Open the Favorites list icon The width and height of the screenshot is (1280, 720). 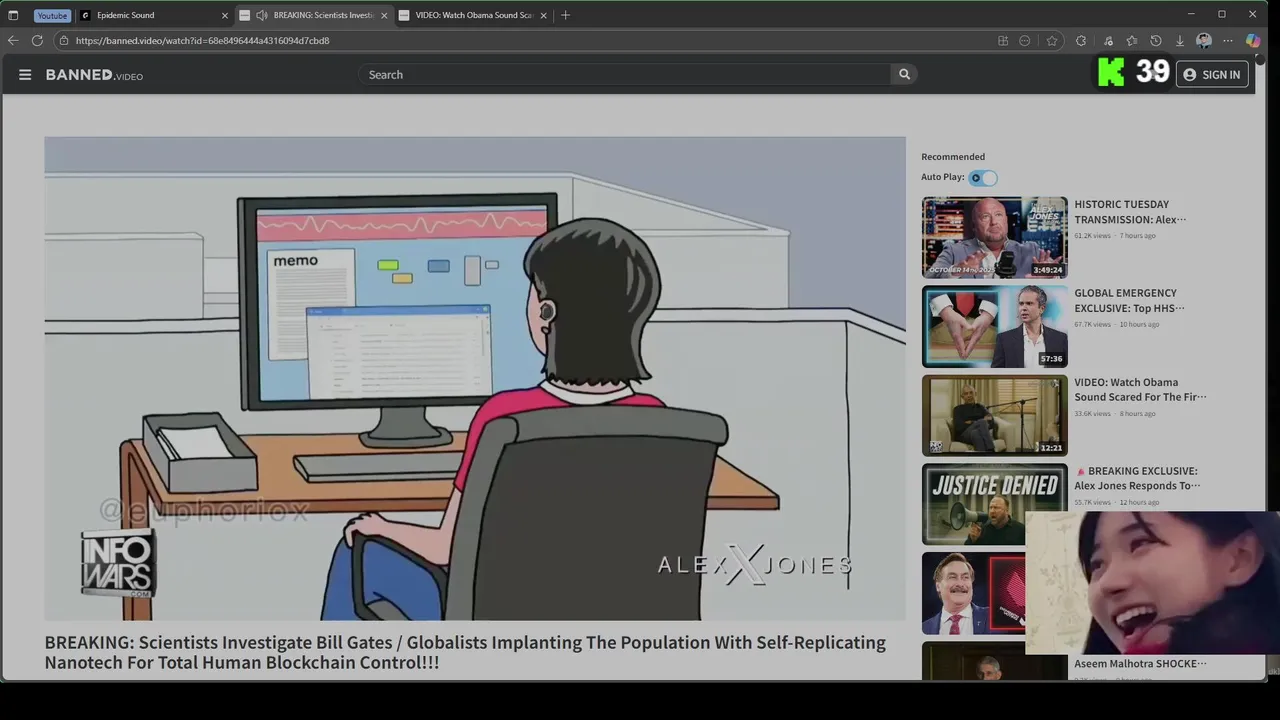(1131, 41)
